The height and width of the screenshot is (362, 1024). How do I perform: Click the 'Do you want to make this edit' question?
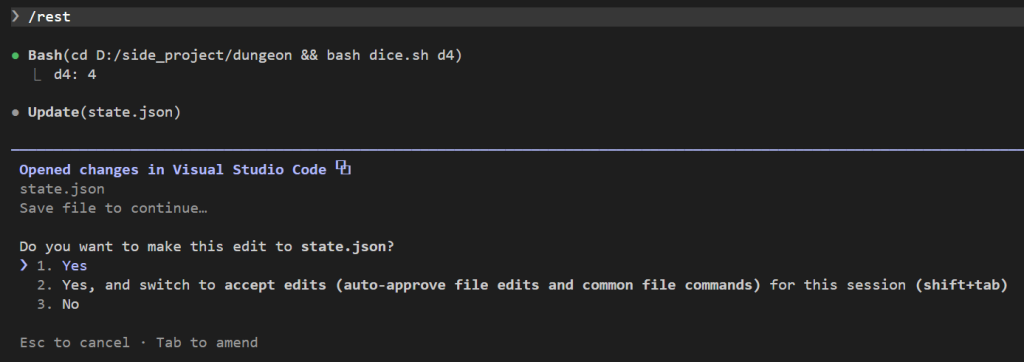coord(206,246)
